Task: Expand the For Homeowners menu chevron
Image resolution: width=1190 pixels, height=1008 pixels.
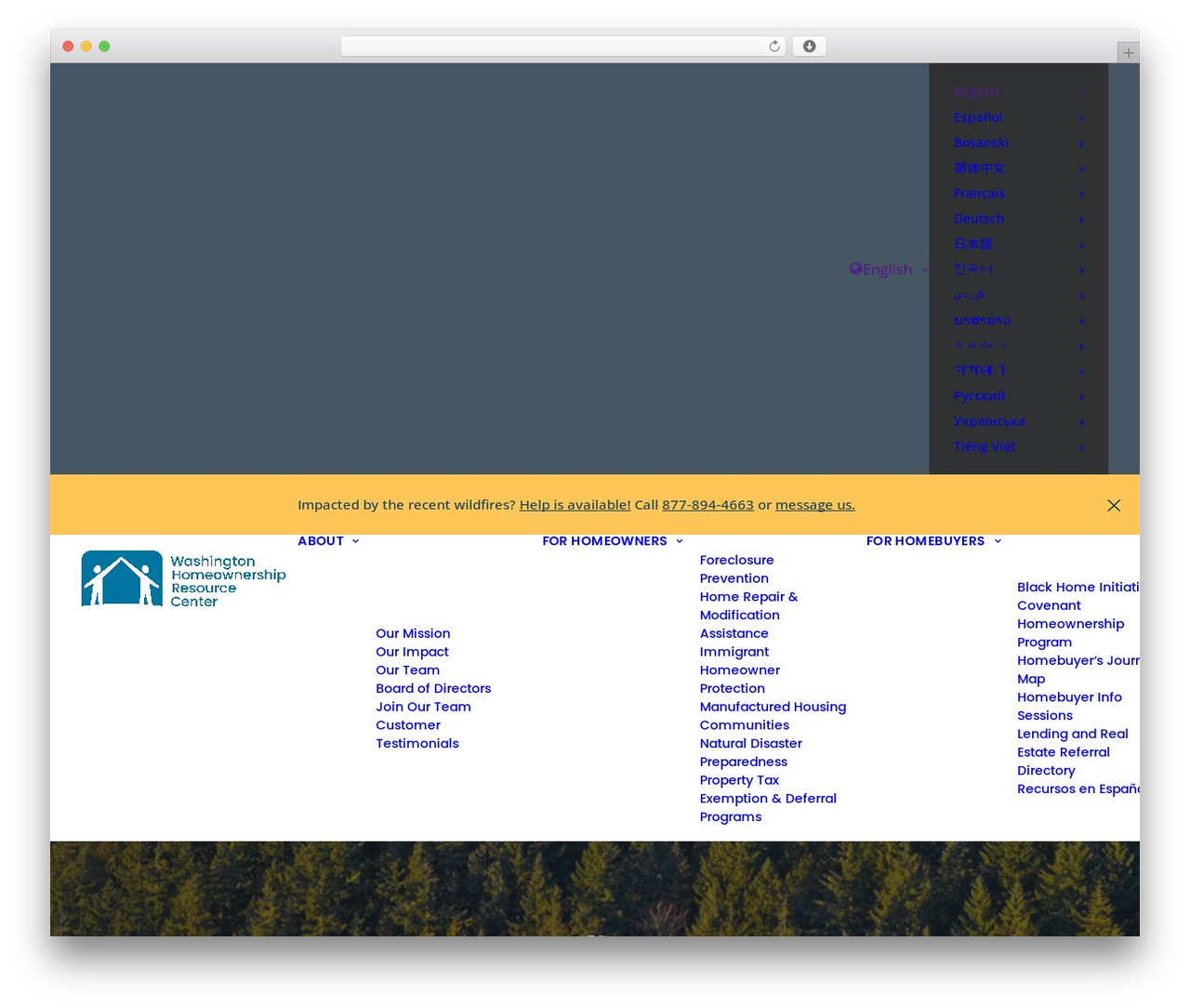Action: coord(680,541)
